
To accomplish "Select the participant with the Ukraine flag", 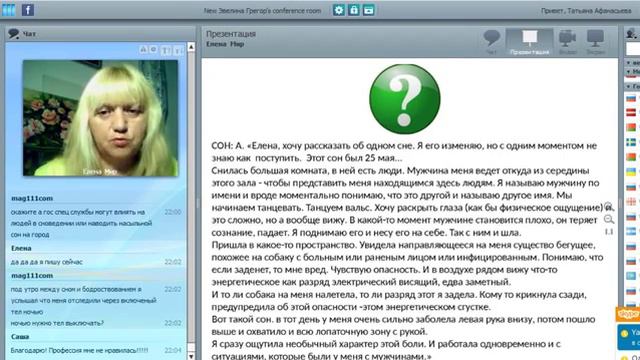I will coord(631,172).
